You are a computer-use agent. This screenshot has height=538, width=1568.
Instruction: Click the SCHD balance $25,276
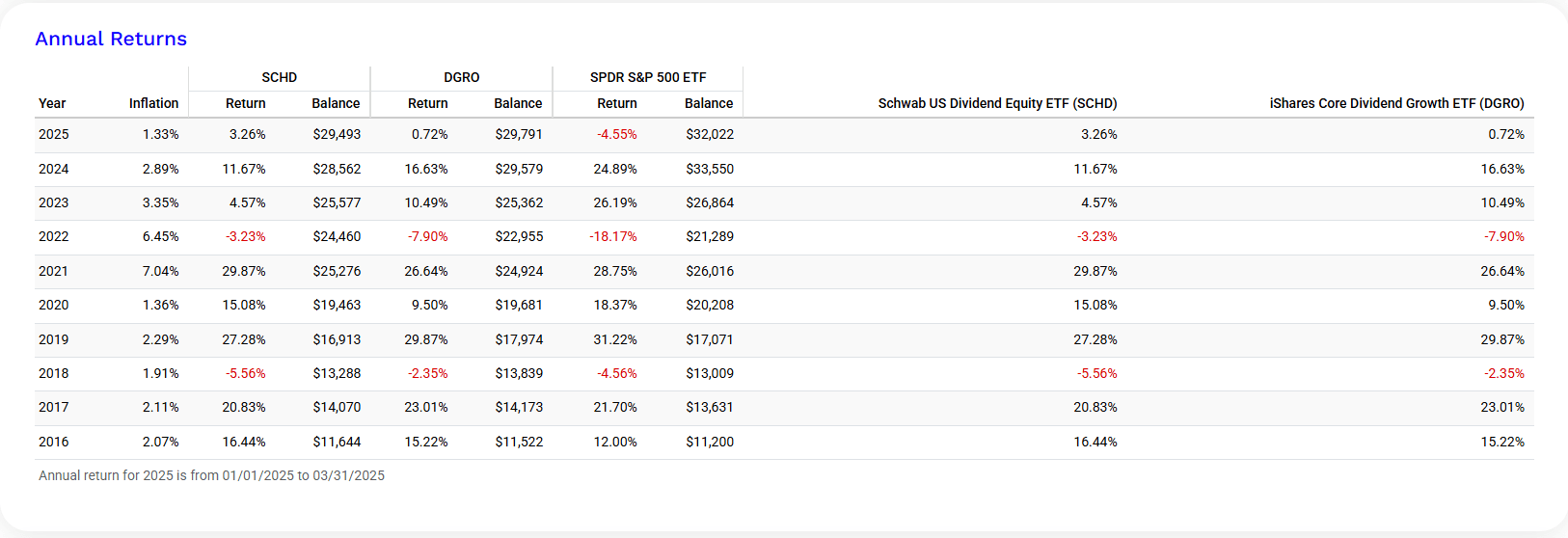(x=337, y=271)
